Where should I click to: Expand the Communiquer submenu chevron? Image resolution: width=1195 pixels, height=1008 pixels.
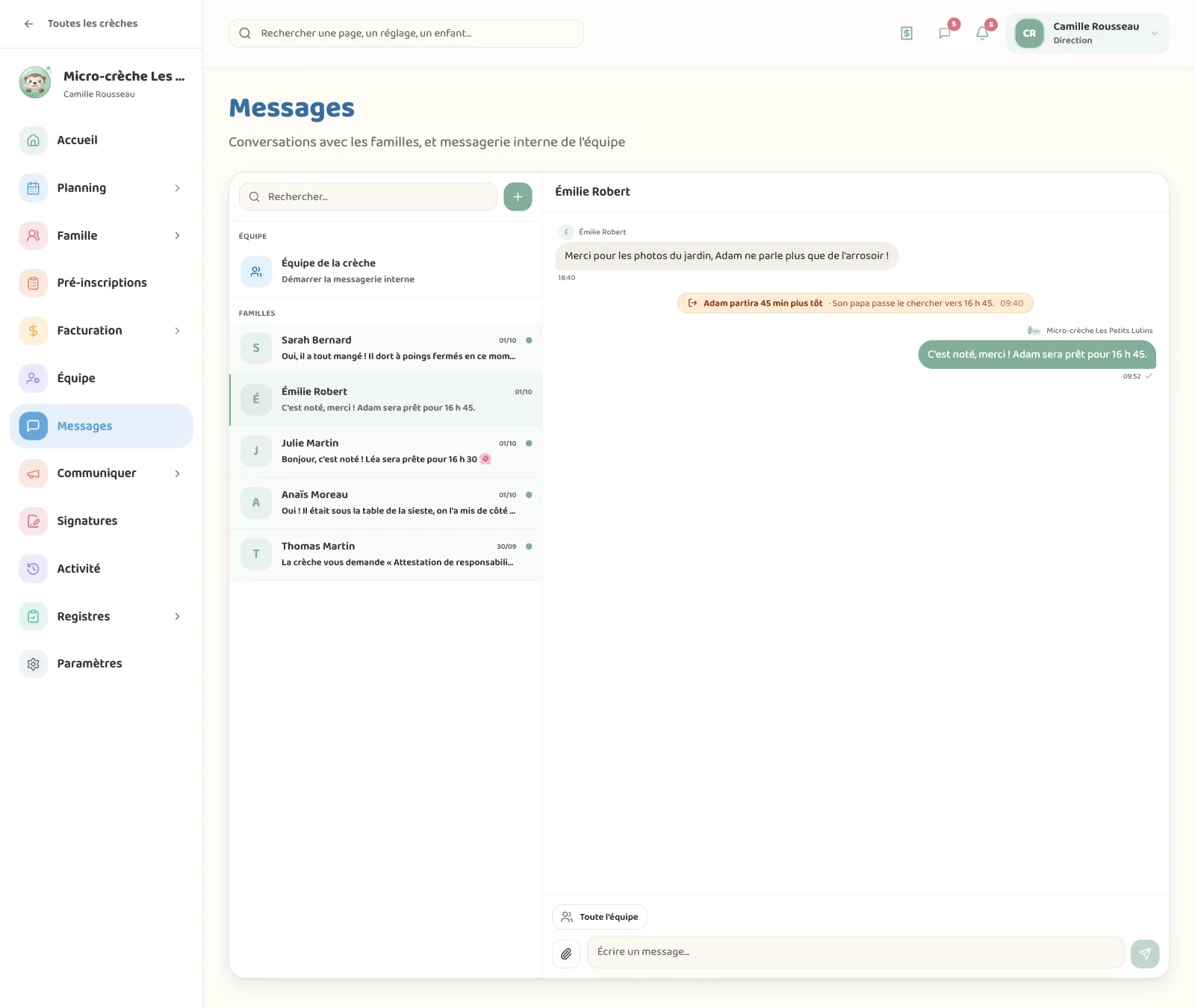tap(177, 473)
